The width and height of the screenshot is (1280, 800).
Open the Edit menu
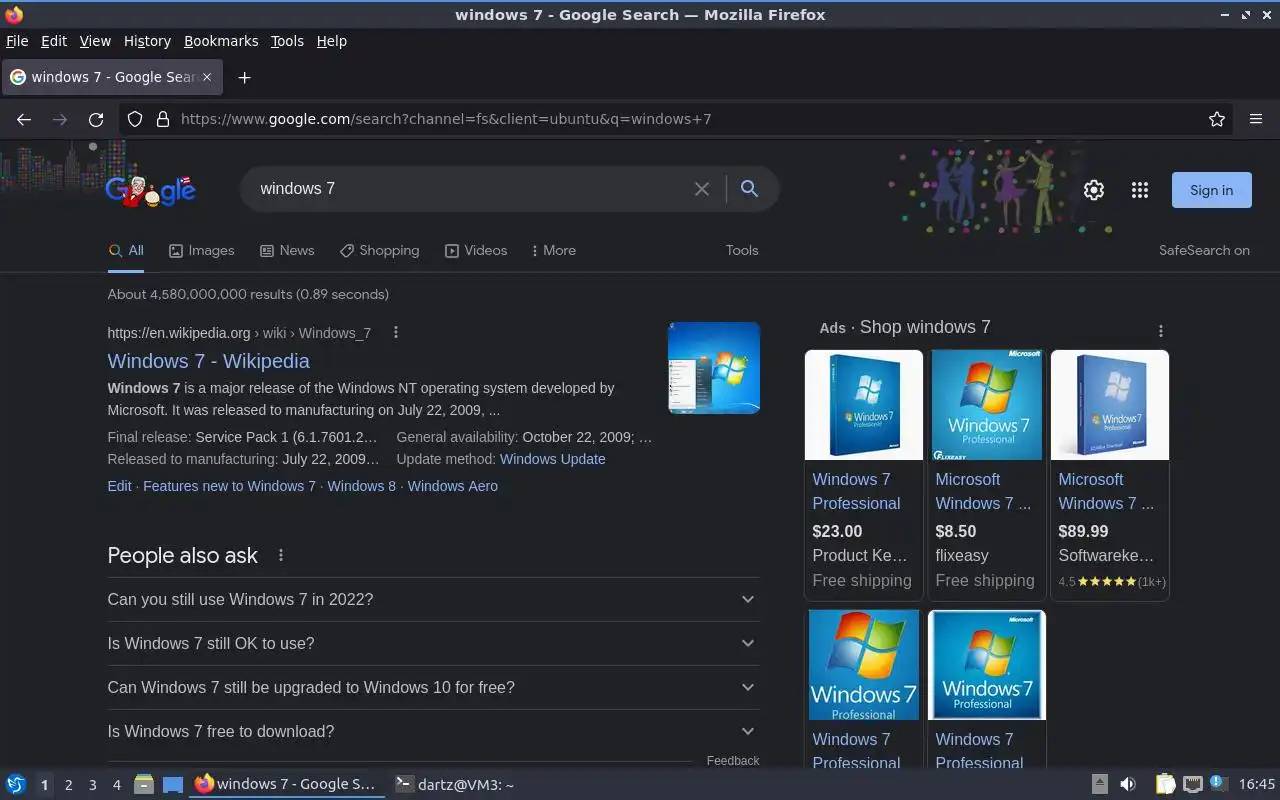click(x=53, y=41)
